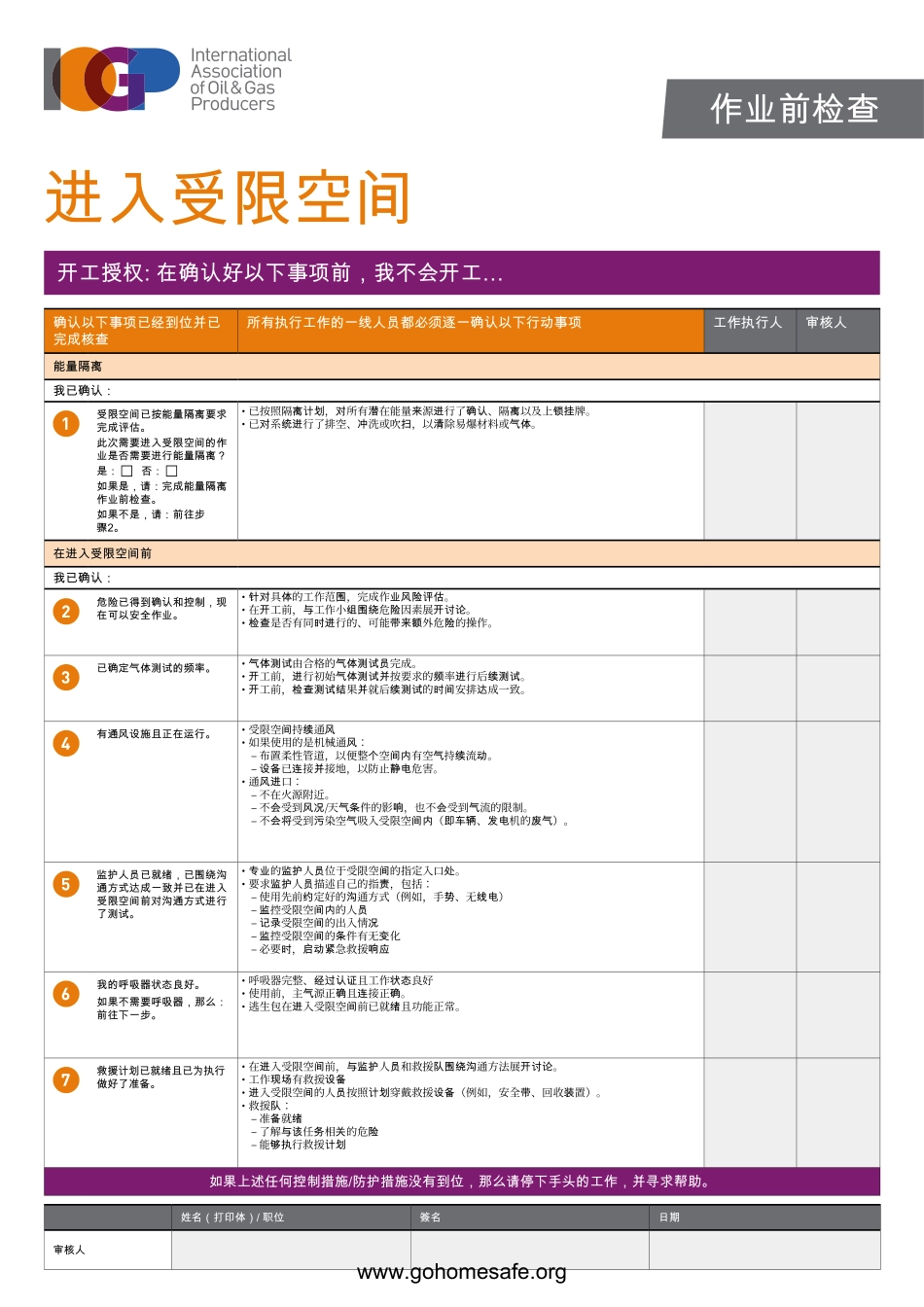924x1307 pixels.
Task: Click the orange step 6 circle
Action: [66, 994]
